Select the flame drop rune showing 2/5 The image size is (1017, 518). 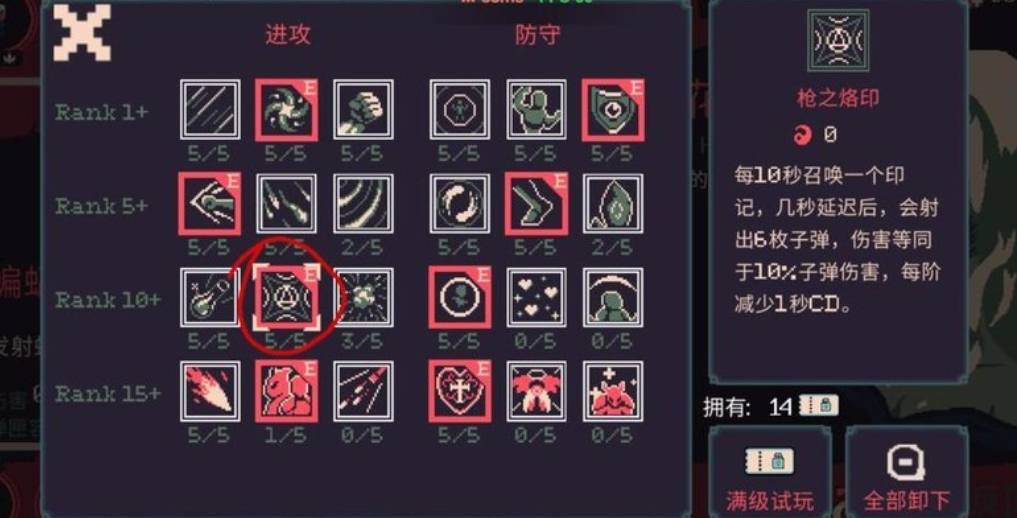point(612,203)
